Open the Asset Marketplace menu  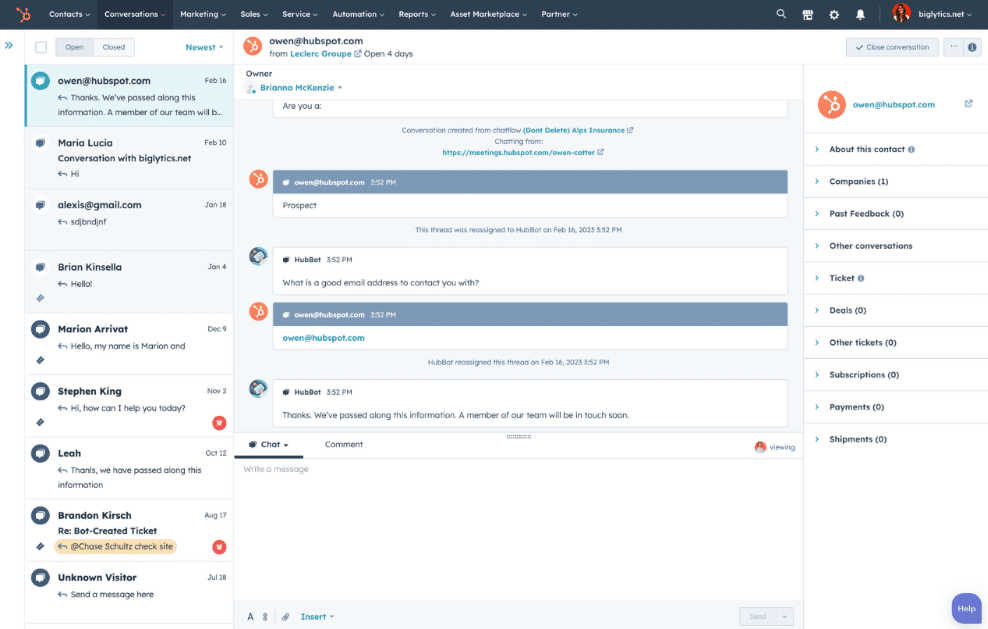click(x=488, y=14)
